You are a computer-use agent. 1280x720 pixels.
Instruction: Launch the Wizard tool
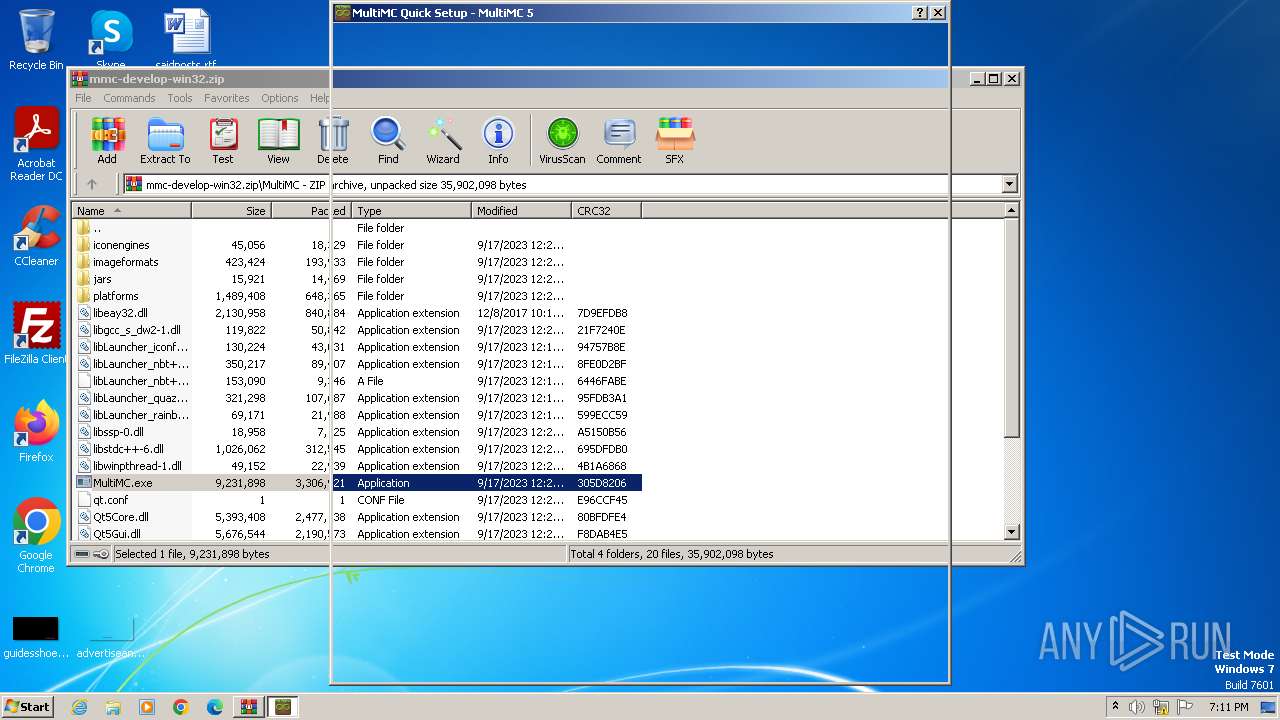coord(443,140)
